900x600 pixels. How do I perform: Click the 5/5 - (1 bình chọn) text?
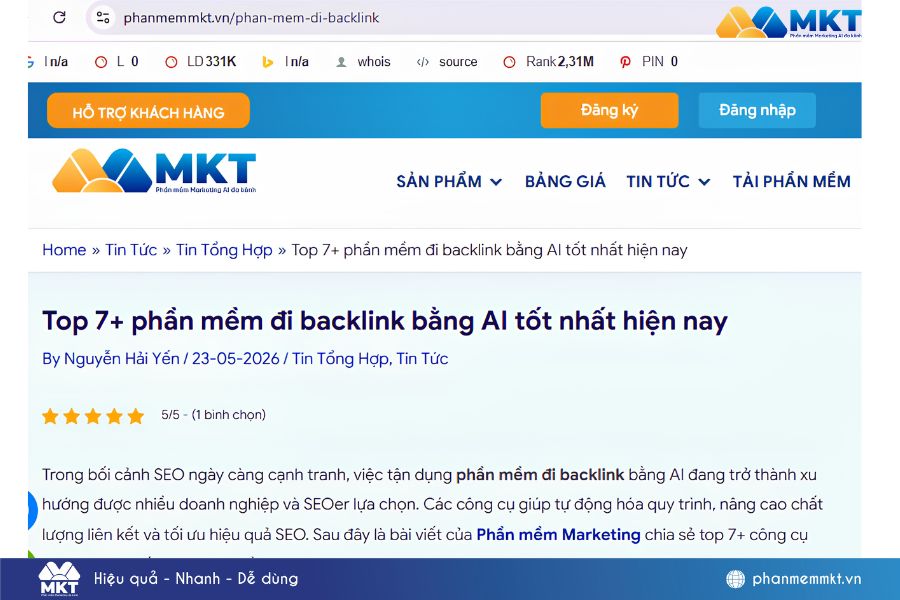point(214,415)
